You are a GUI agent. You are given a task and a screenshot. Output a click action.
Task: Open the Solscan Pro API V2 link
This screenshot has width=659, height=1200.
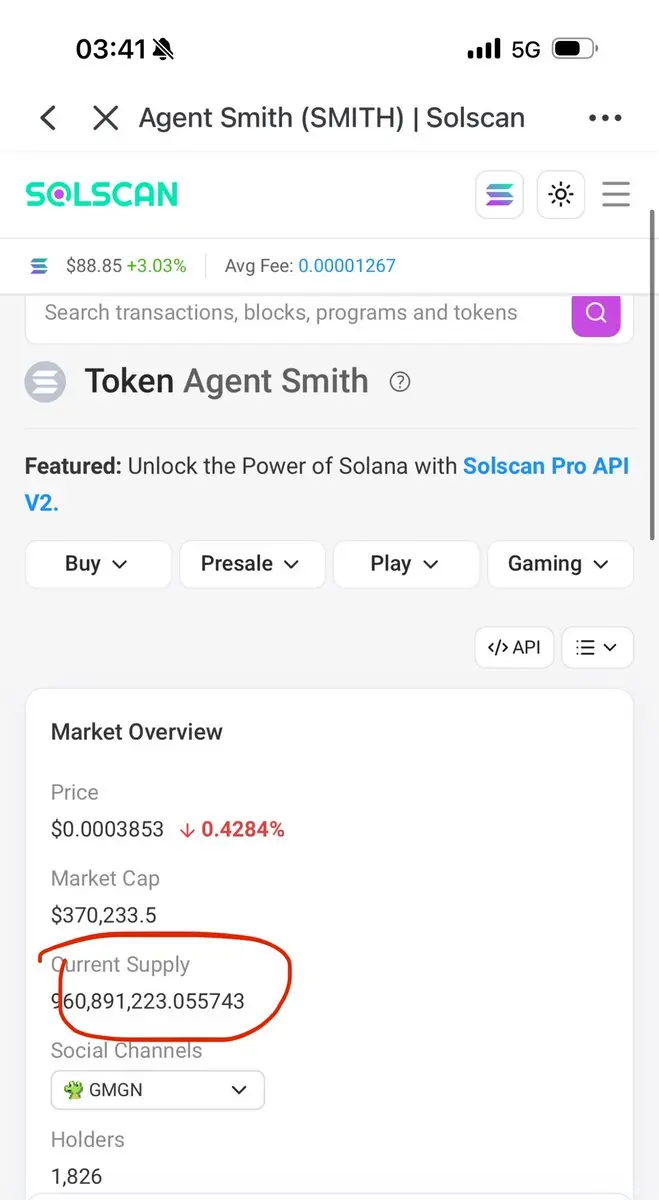327,483
